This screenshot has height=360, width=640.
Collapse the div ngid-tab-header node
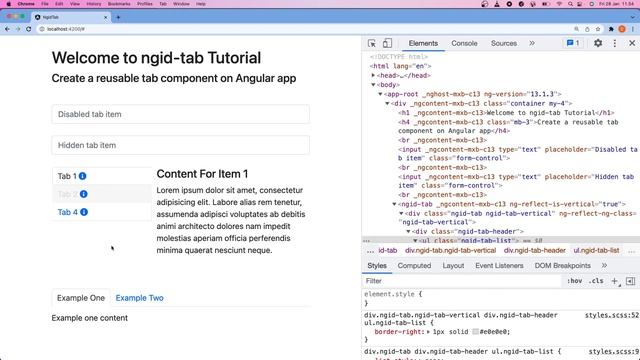[408, 231]
